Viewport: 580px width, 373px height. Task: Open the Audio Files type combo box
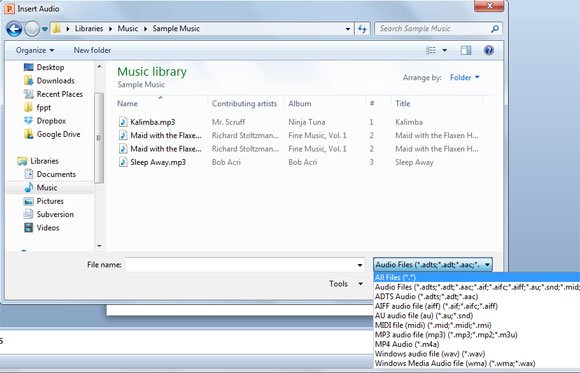pos(432,265)
